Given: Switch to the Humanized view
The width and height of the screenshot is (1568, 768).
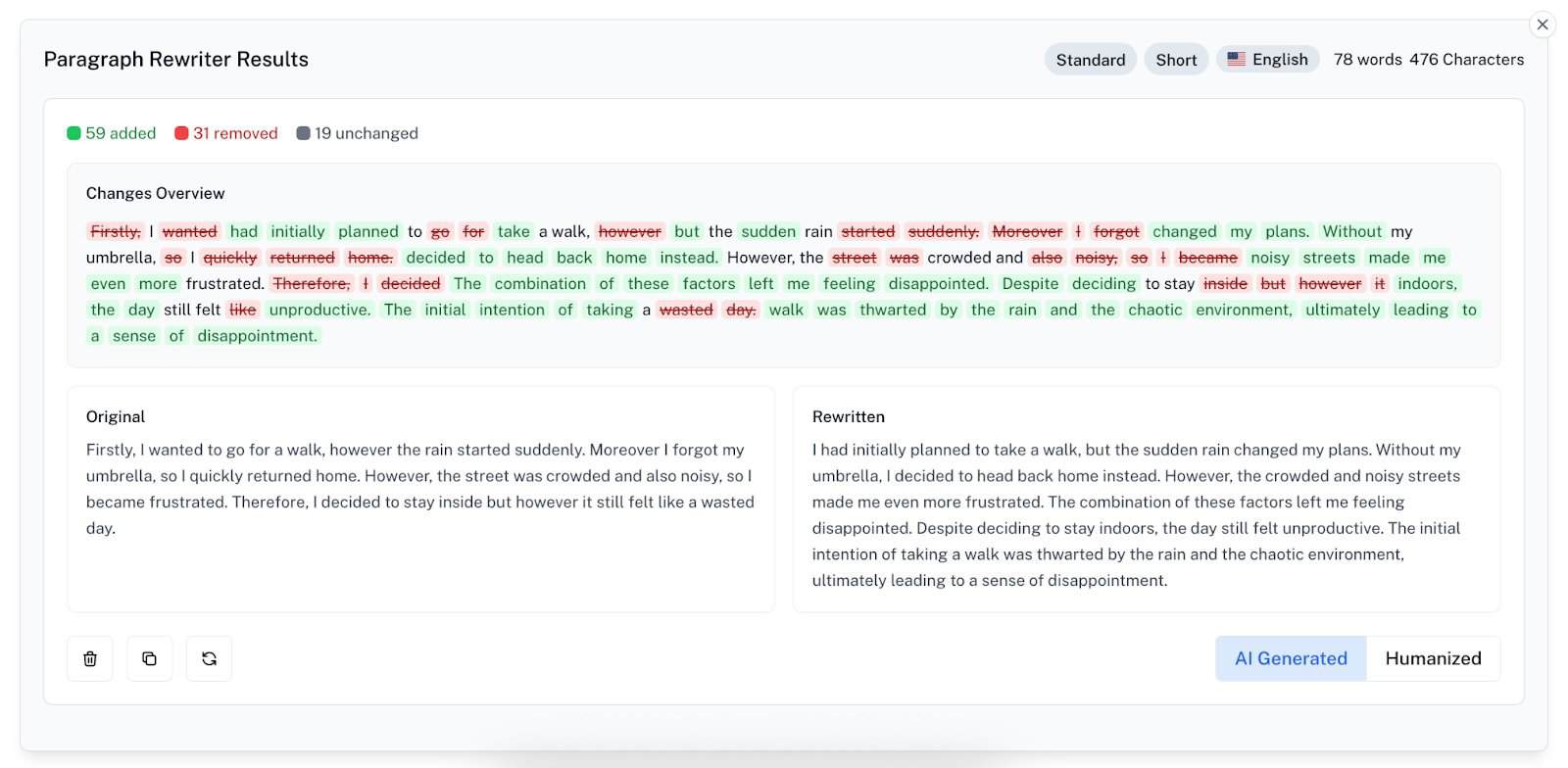Looking at the screenshot, I should click(x=1433, y=658).
